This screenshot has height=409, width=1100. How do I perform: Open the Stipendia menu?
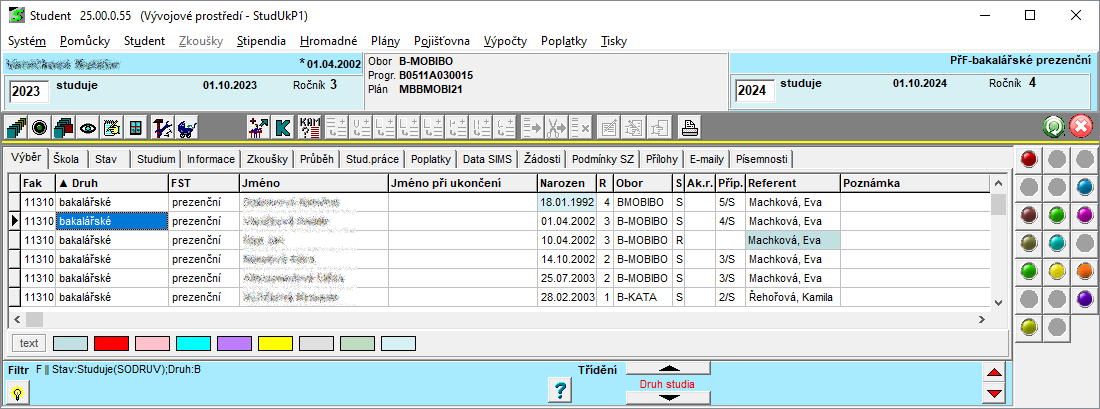[x=261, y=41]
